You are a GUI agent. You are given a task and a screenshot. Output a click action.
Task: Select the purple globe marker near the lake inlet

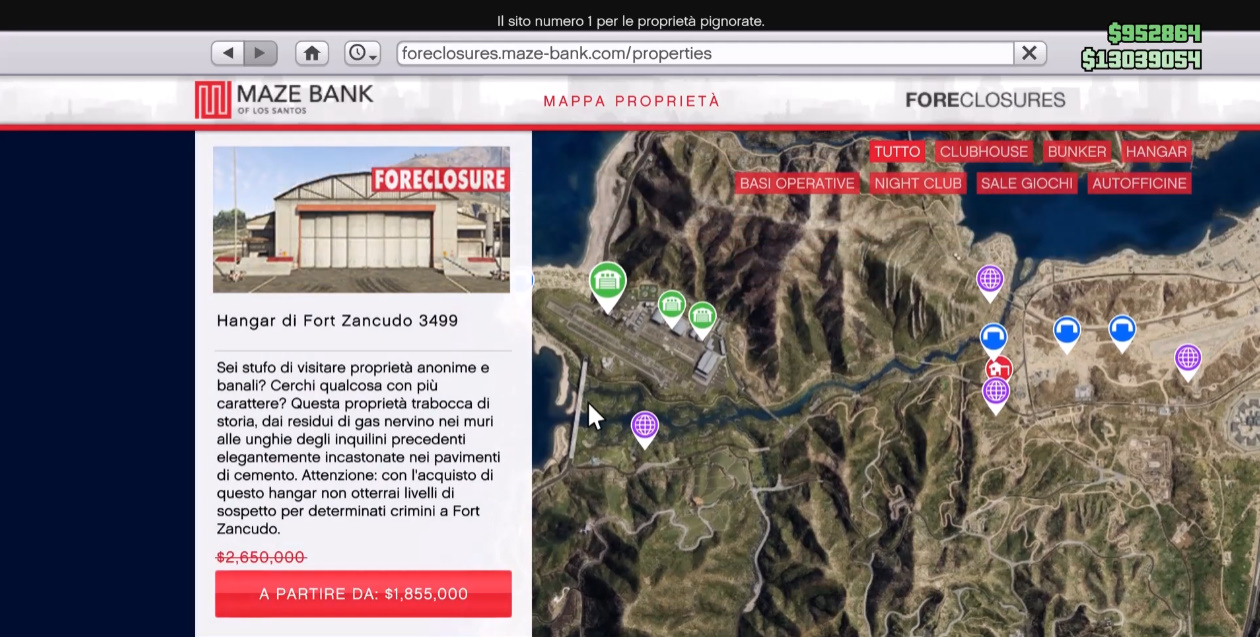click(x=990, y=280)
